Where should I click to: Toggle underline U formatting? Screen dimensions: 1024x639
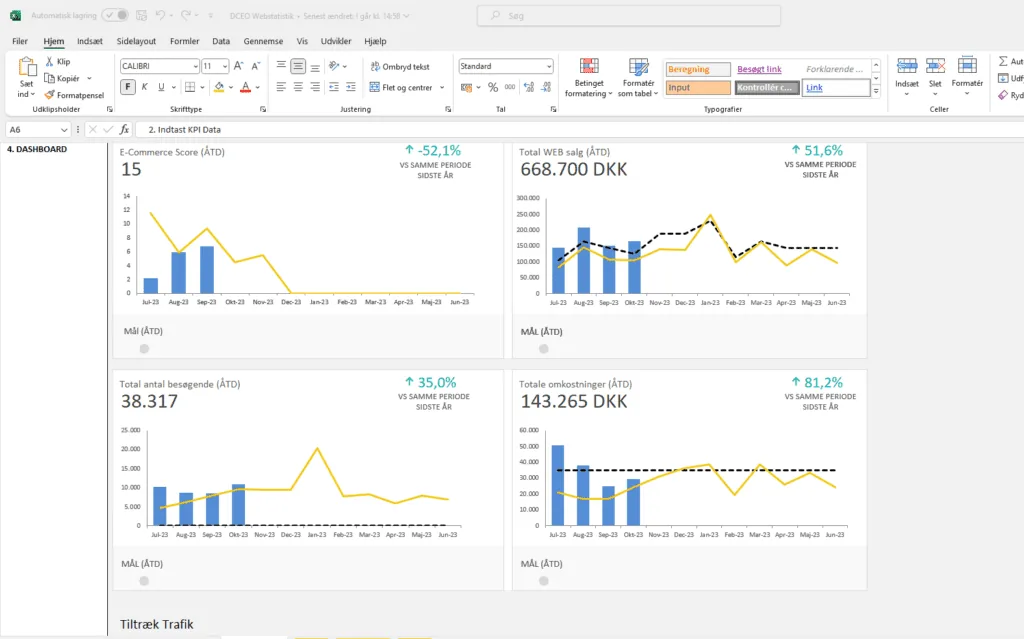pyautogui.click(x=161, y=87)
